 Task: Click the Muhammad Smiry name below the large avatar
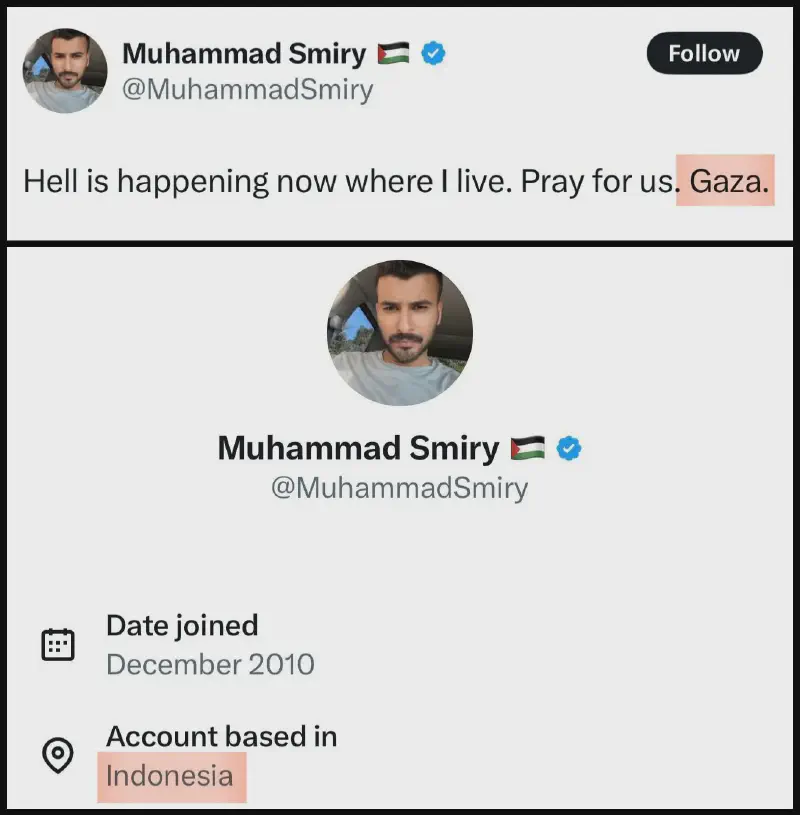point(358,448)
